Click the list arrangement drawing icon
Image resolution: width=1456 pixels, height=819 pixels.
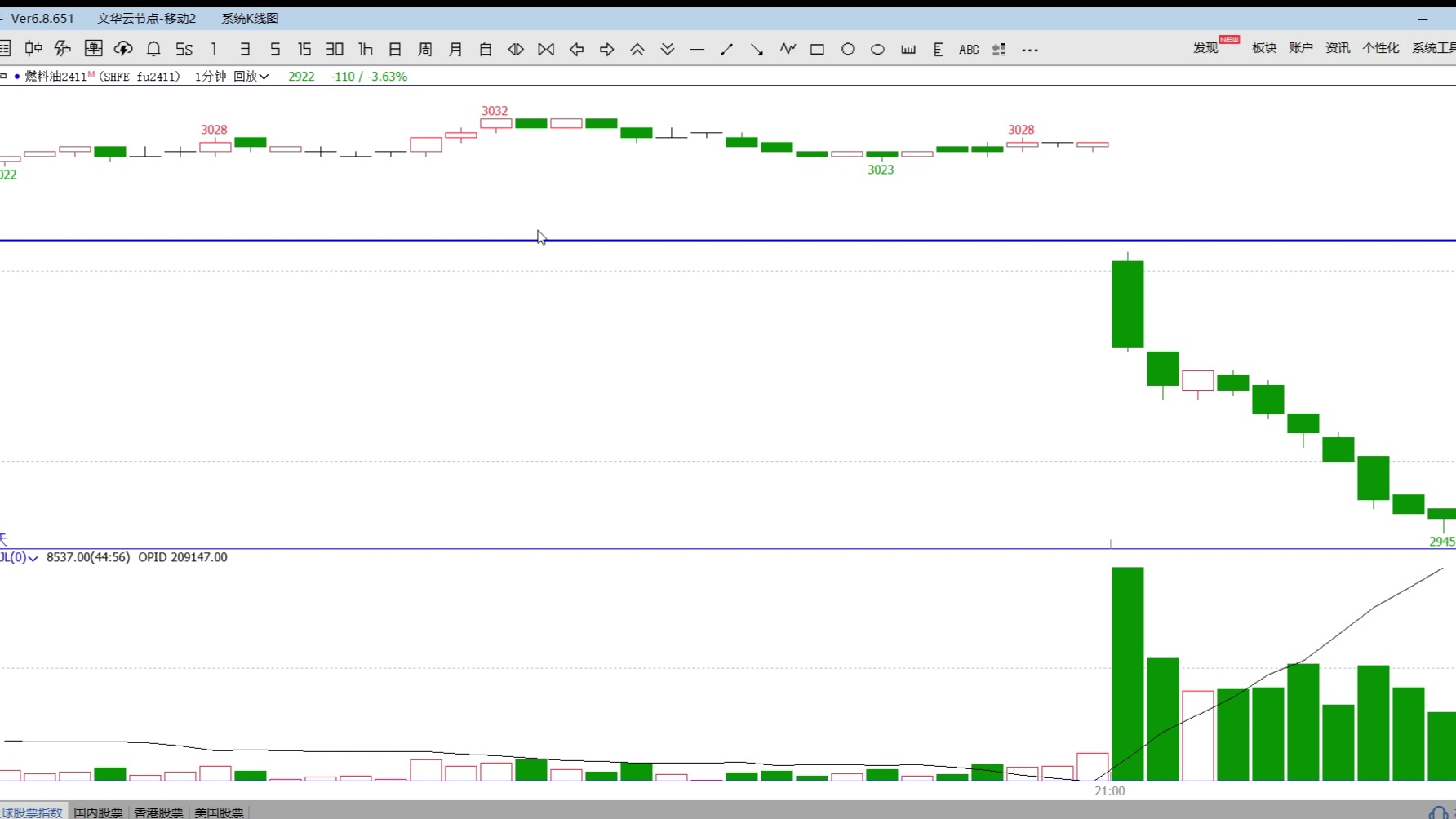point(999,49)
